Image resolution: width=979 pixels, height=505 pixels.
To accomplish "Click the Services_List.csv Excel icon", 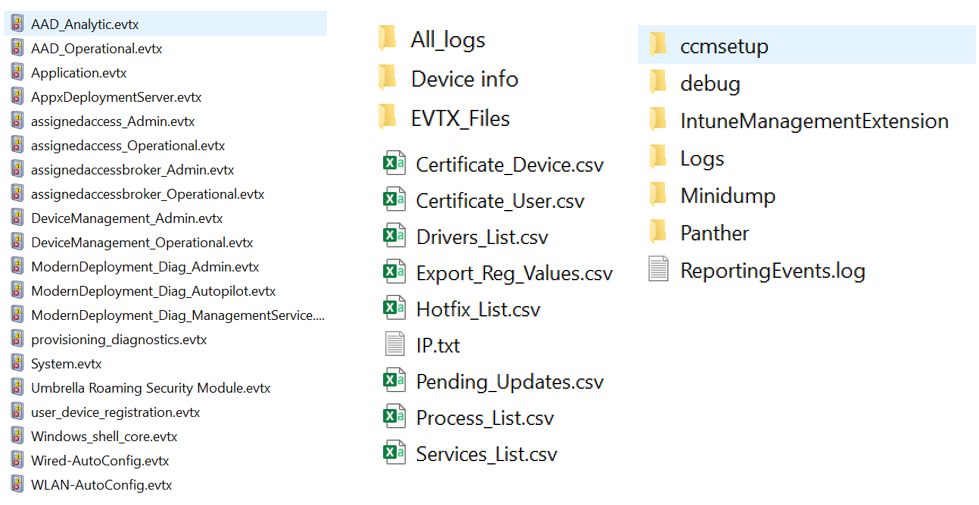I will pyautogui.click(x=394, y=453).
